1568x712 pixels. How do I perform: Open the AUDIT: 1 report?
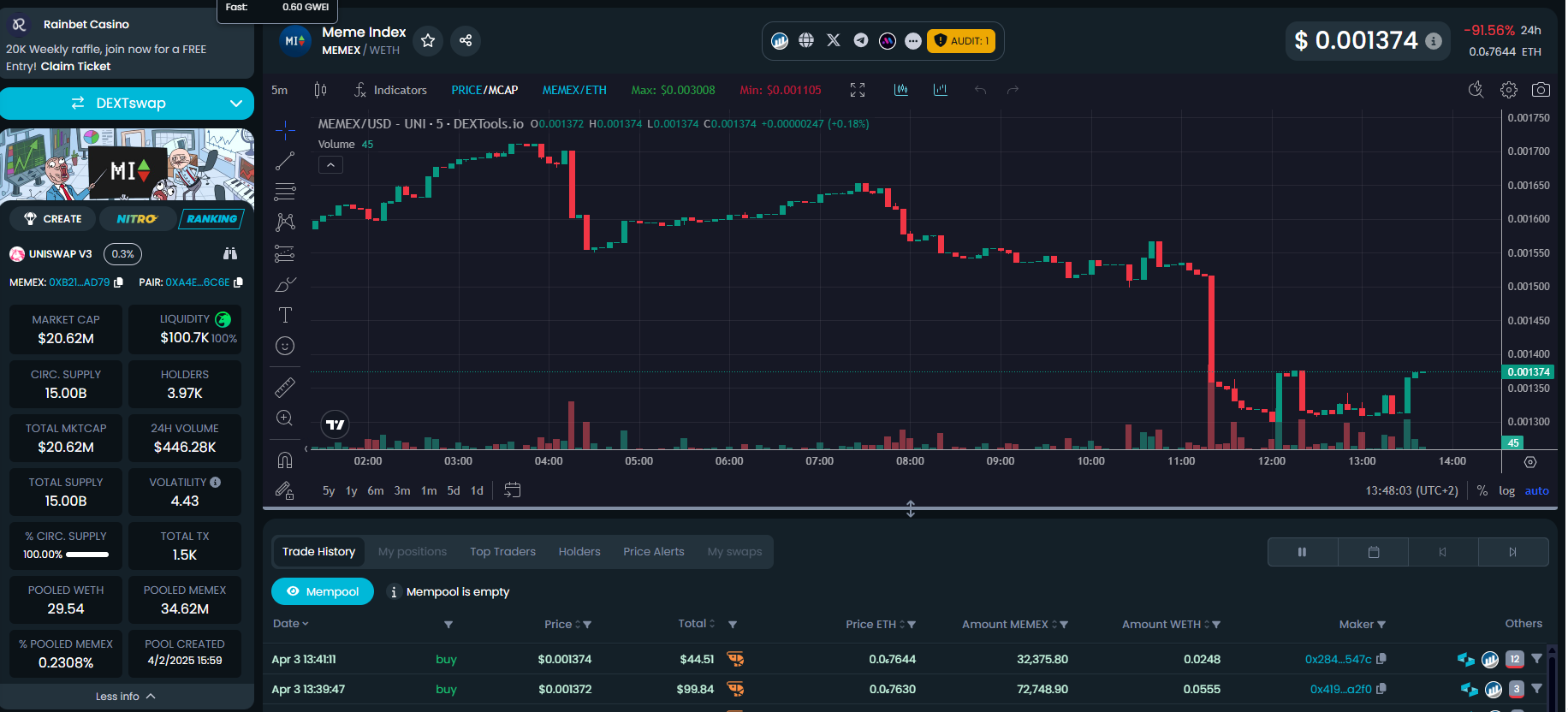[x=961, y=40]
